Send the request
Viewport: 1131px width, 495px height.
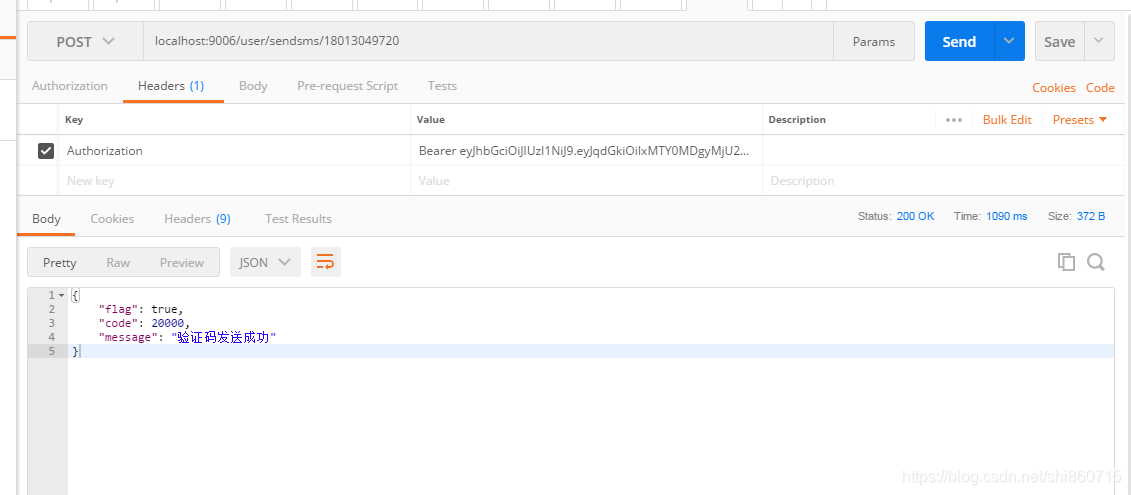pyautogui.click(x=959, y=42)
